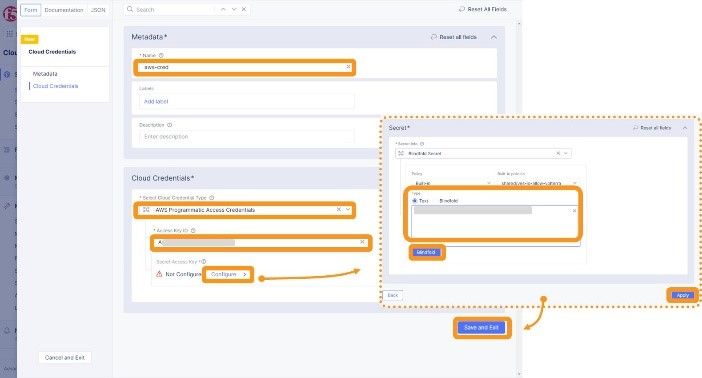702x378 pixels.
Task: Open the Secret Info Blindfold Secret dropdown
Action: point(566,153)
